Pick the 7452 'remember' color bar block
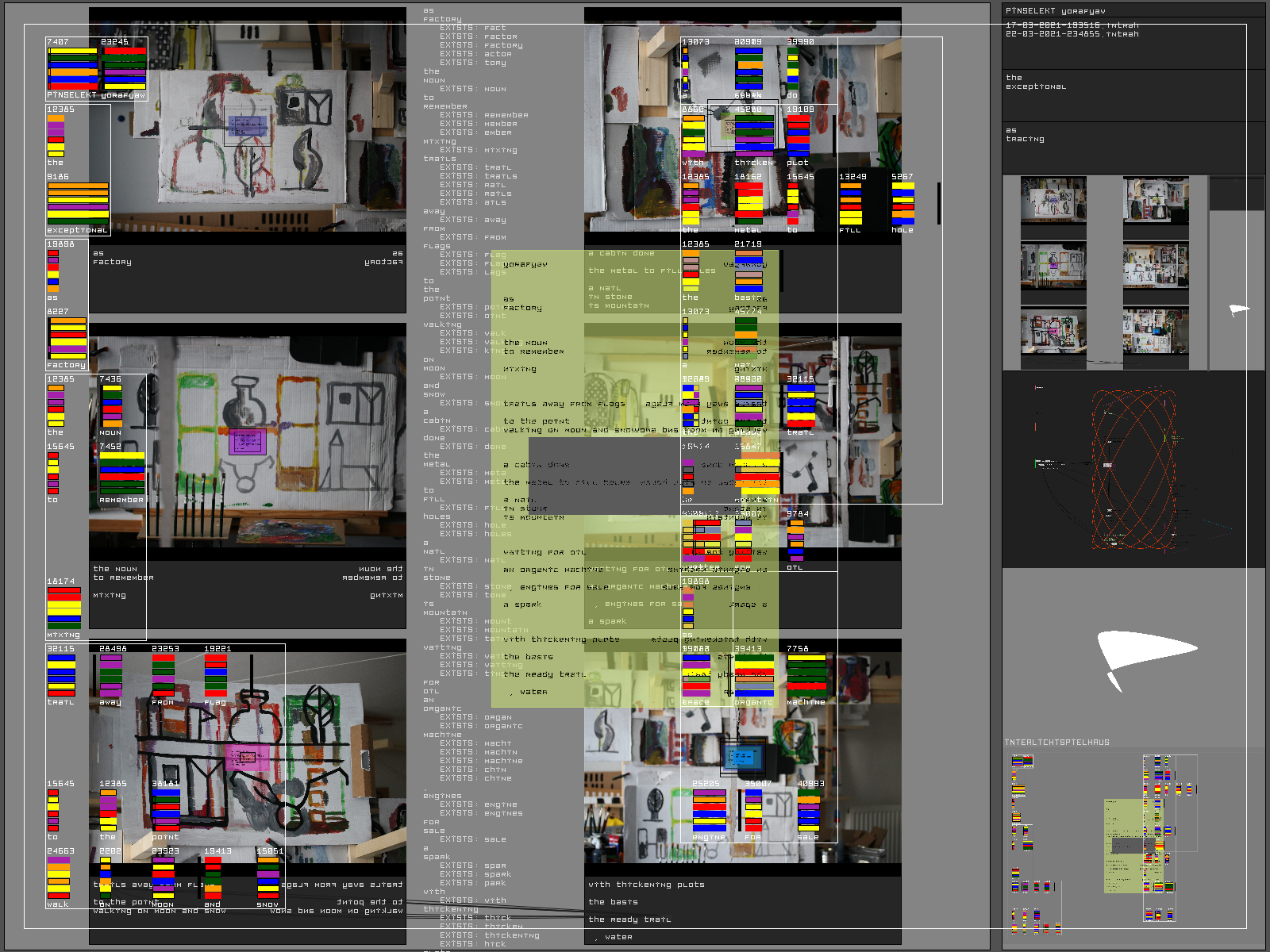Image resolution: width=1270 pixels, height=952 pixels. pyautogui.click(x=121, y=473)
